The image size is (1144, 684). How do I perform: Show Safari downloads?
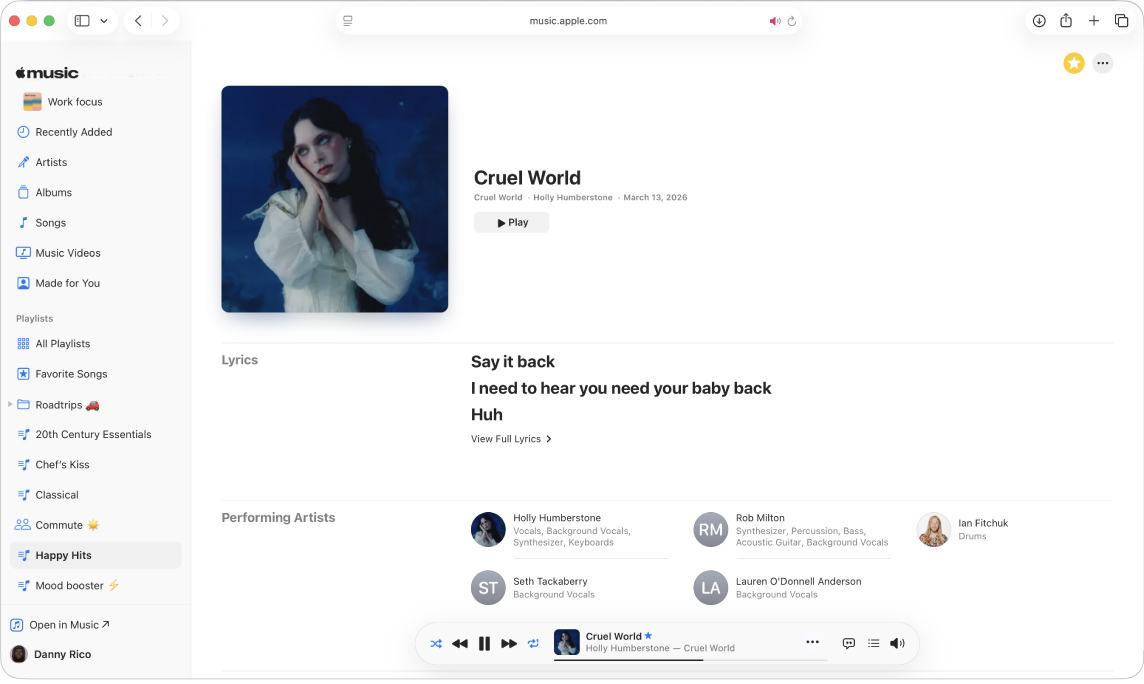[x=1039, y=21]
